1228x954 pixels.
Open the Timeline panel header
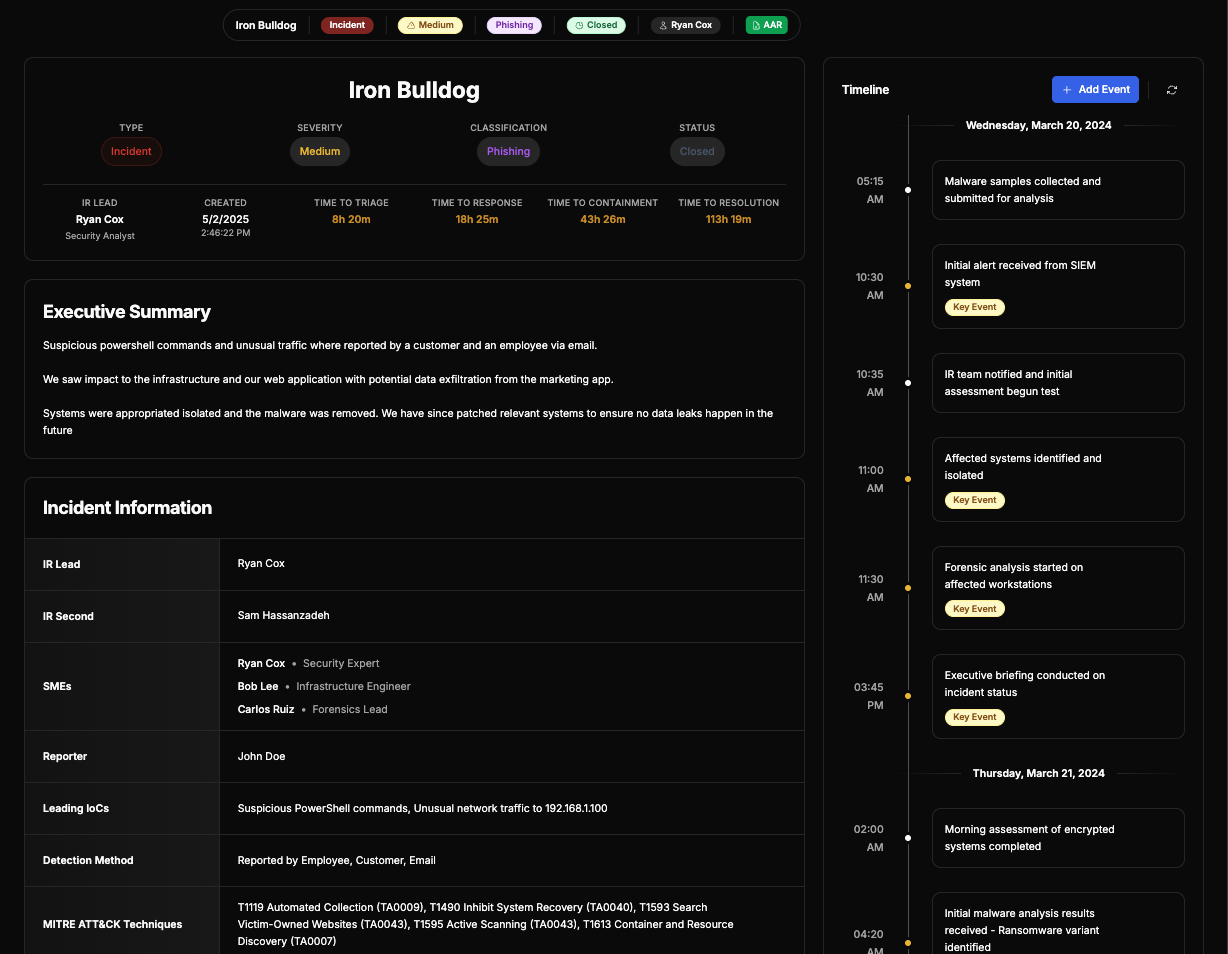point(865,90)
